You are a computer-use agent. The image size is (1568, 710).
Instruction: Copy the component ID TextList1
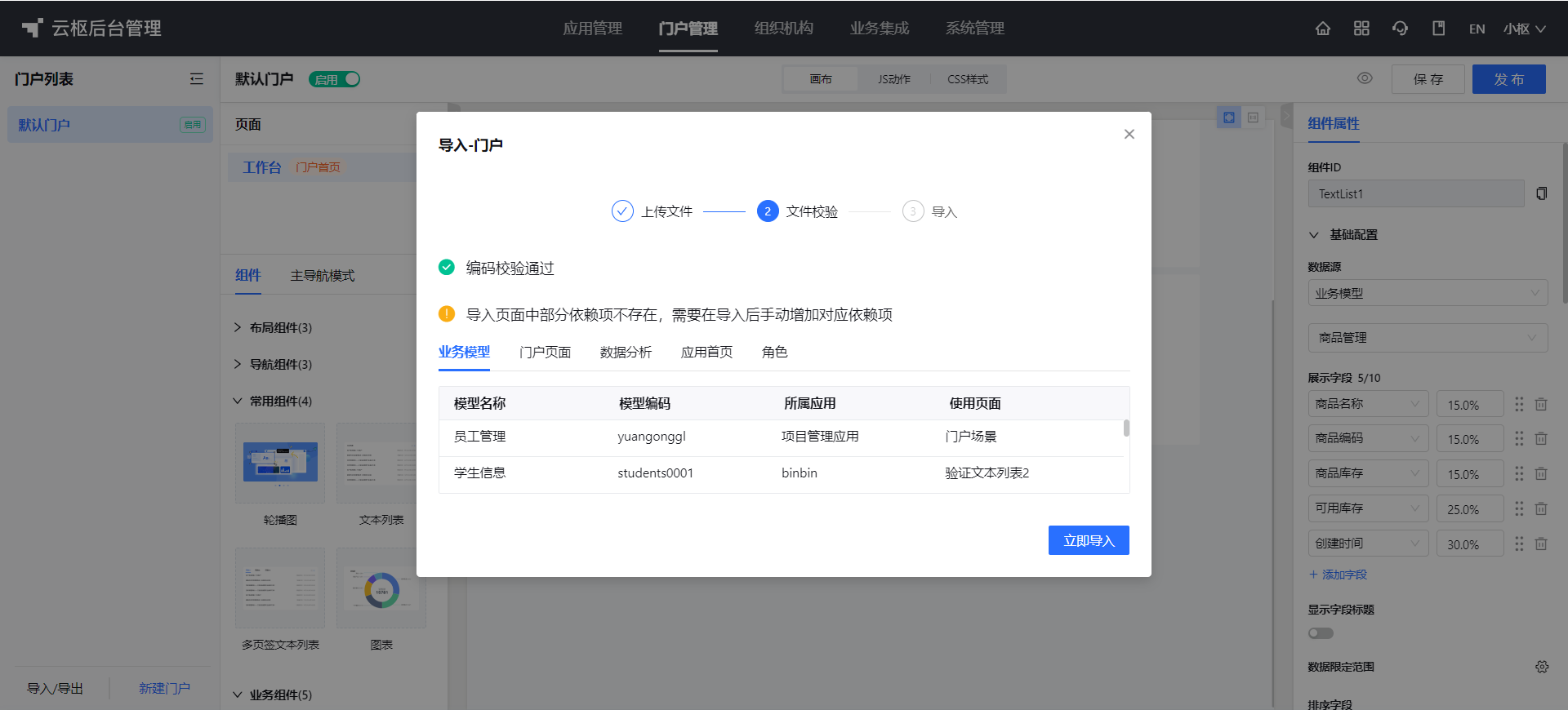click(x=1541, y=193)
